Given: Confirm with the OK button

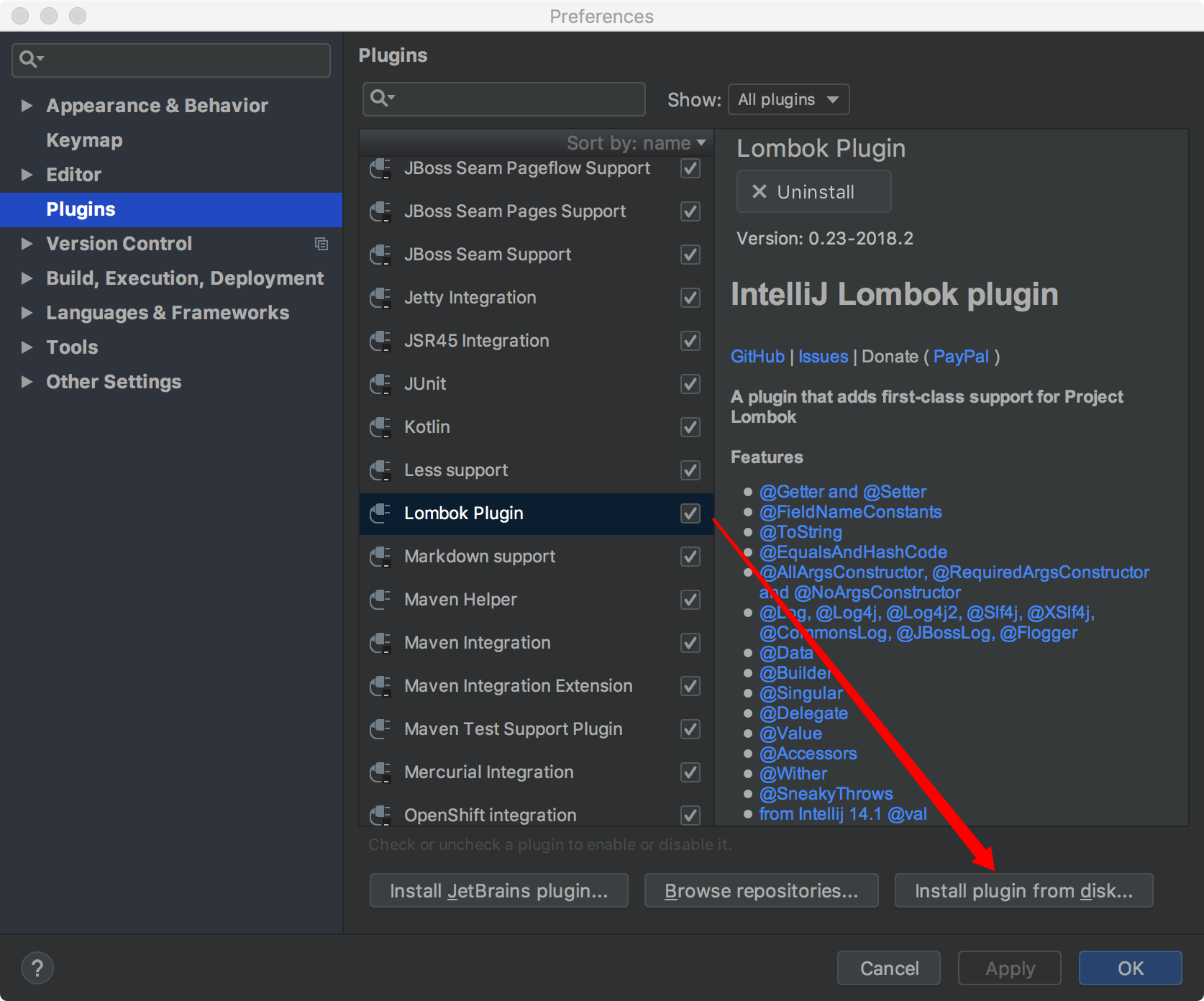Looking at the screenshot, I should [x=1130, y=968].
